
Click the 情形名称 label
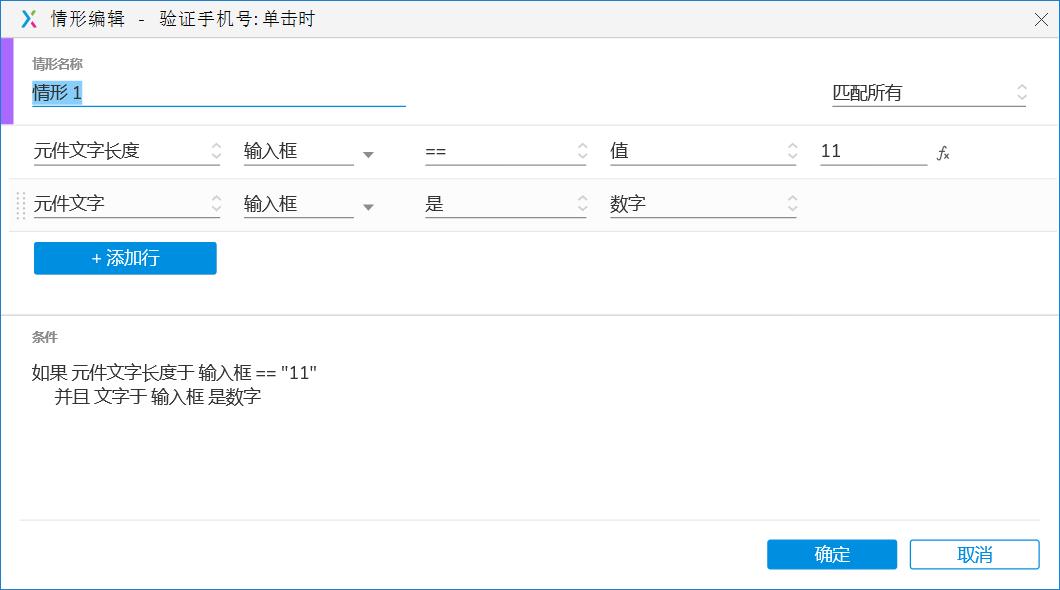point(57,64)
